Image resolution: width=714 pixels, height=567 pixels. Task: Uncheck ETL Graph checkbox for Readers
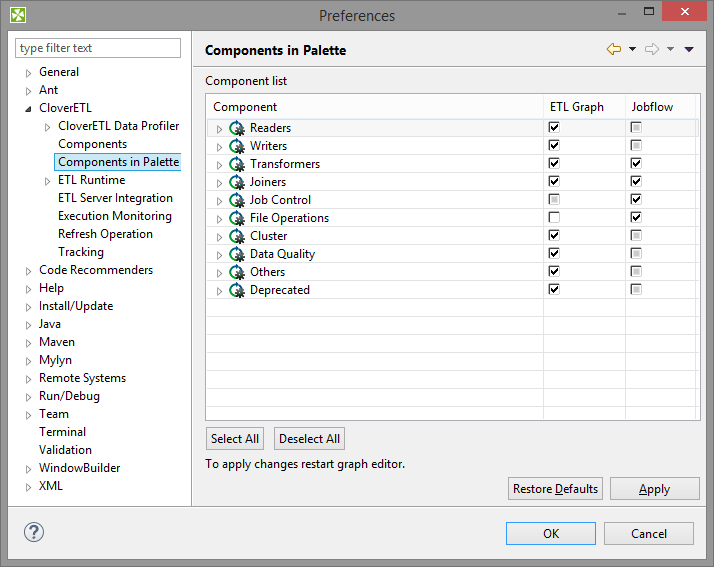pyautogui.click(x=554, y=128)
